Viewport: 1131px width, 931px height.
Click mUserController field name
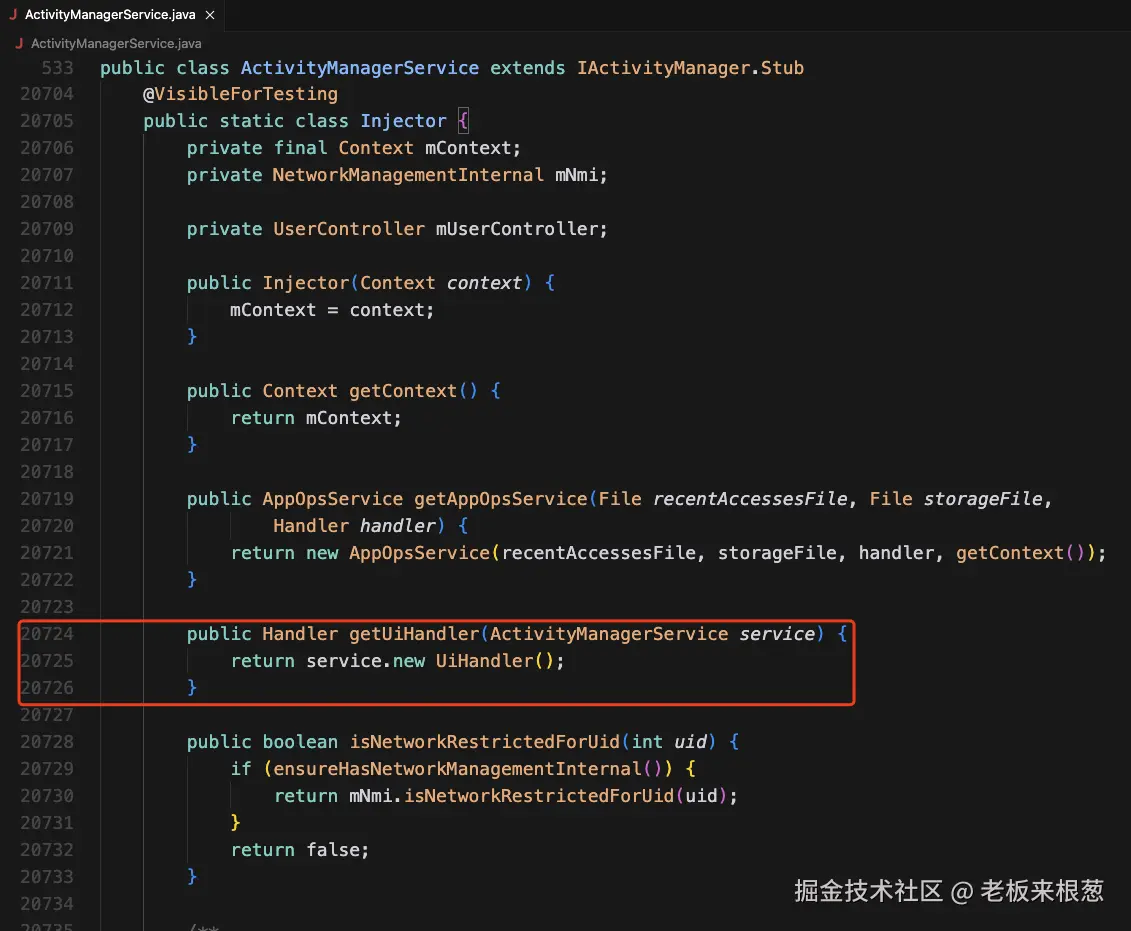[517, 229]
